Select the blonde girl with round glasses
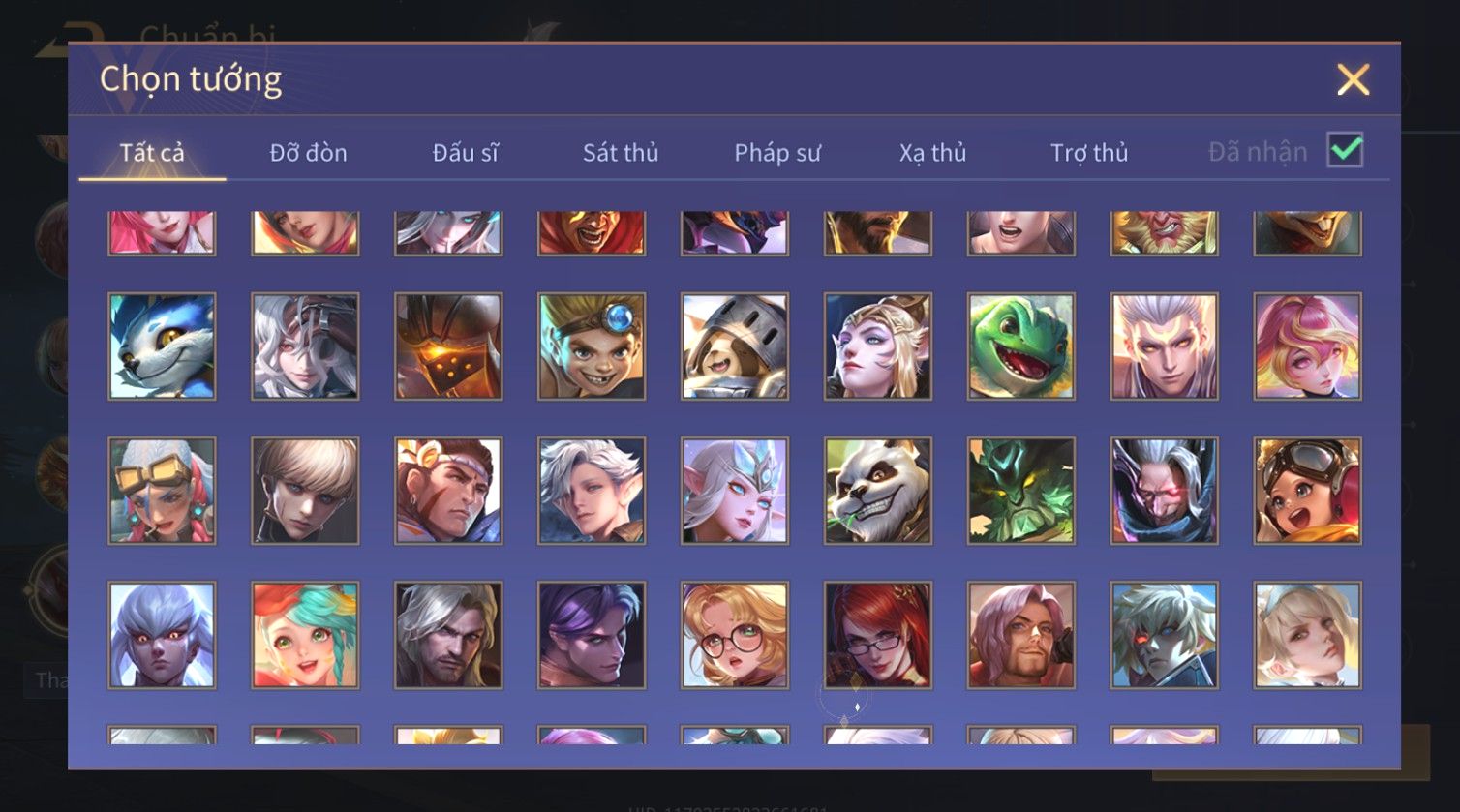The image size is (1460, 812). tap(735, 635)
